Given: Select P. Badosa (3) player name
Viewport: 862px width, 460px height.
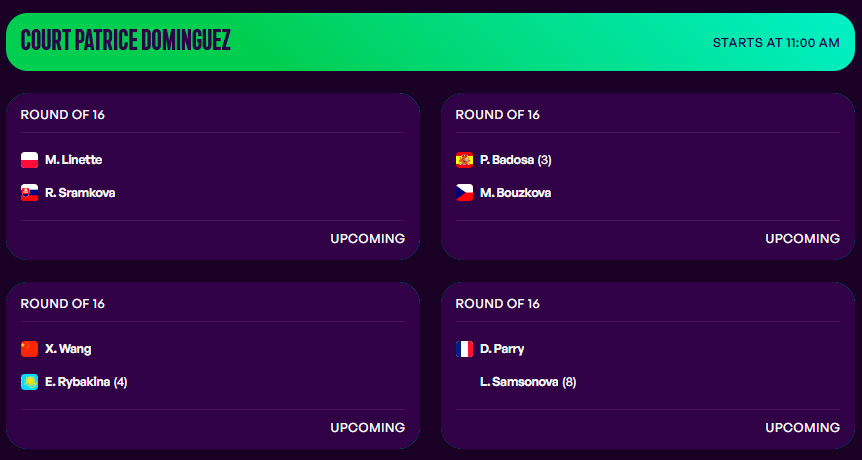Looking at the screenshot, I should [x=516, y=160].
